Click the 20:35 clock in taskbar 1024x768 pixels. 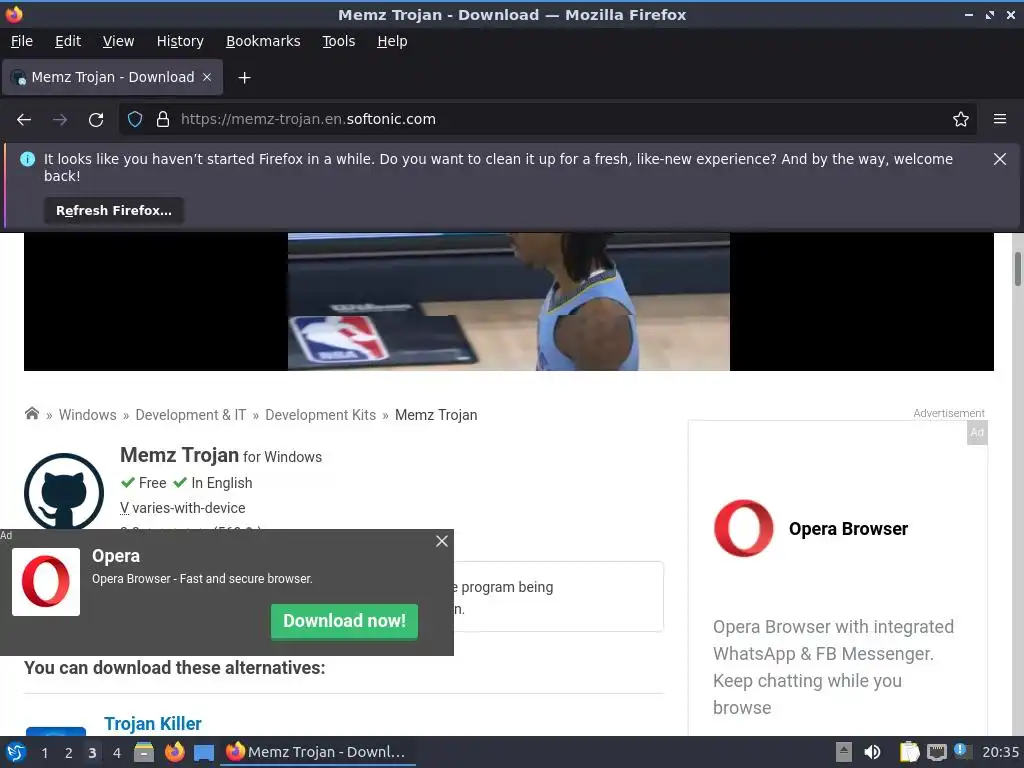coord(1000,752)
